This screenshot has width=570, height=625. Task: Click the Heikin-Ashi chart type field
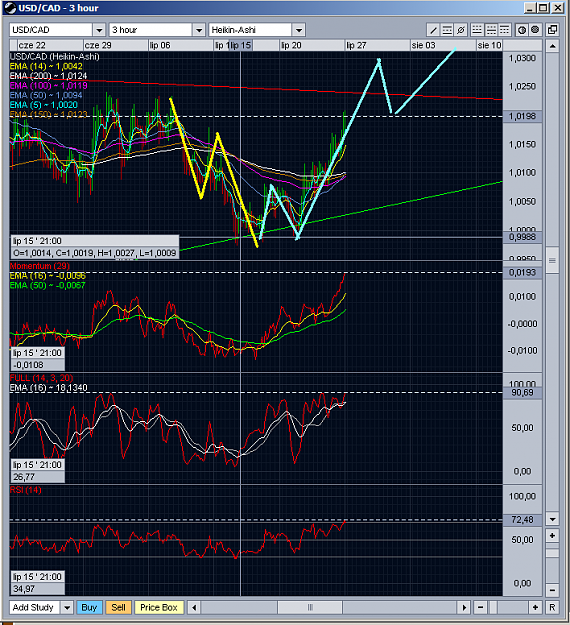(x=251, y=30)
